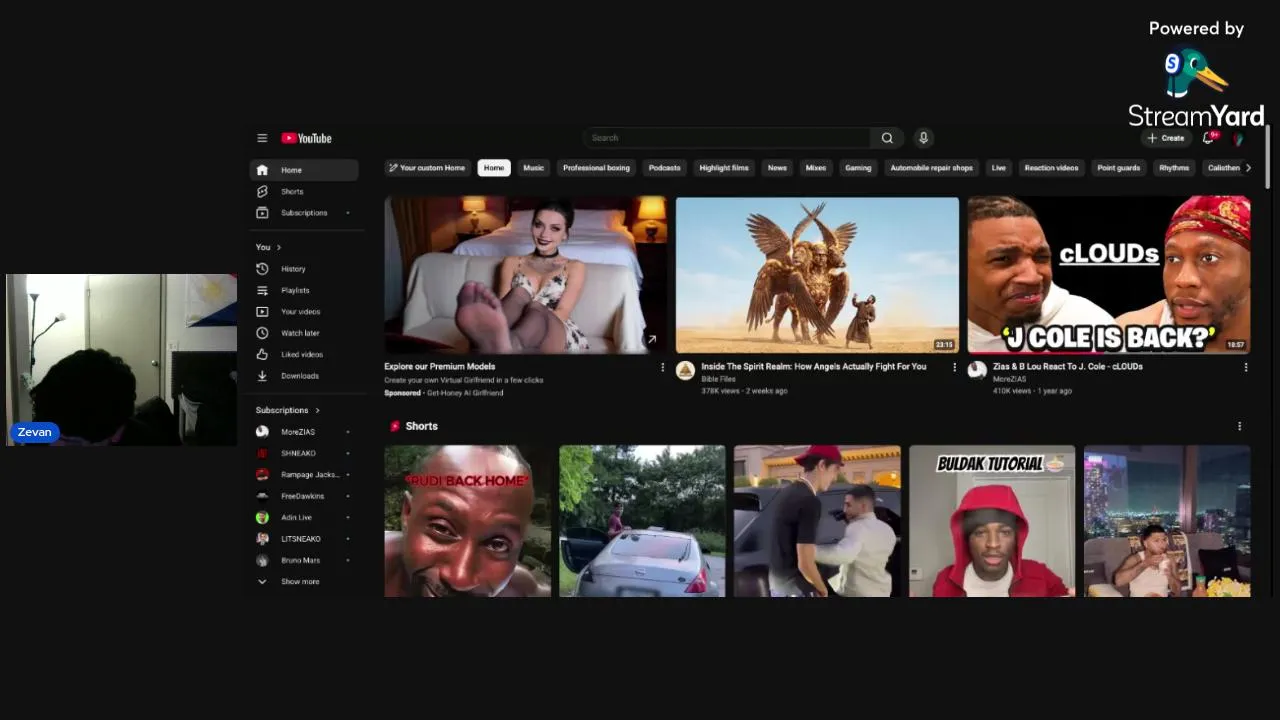Select the Music filter chip
Image resolution: width=1280 pixels, height=720 pixels.
tap(534, 168)
